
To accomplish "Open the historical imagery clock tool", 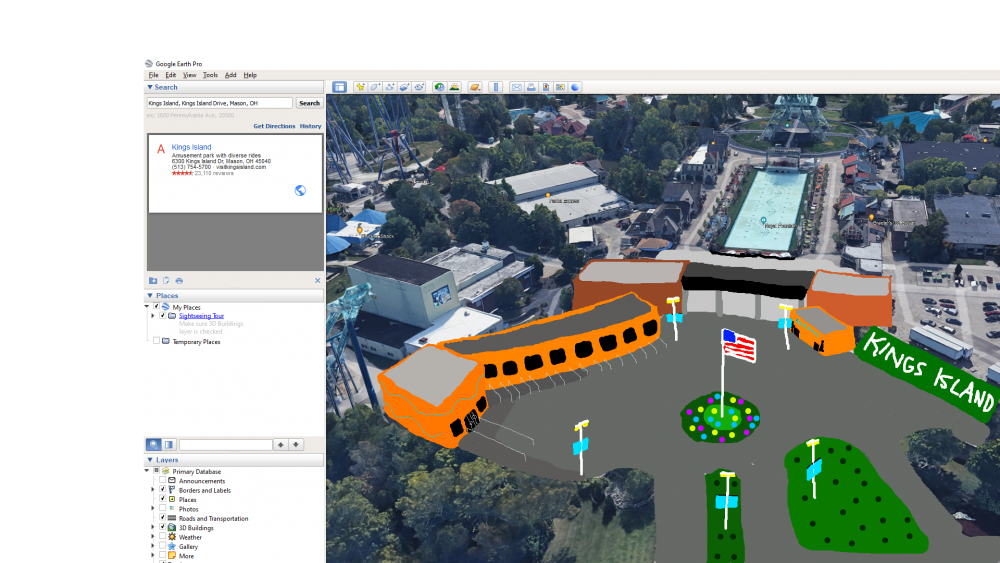I will [439, 87].
